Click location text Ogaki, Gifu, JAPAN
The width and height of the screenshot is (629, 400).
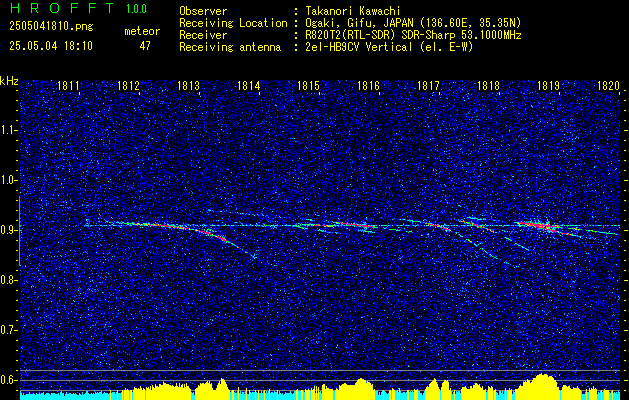pyautogui.click(x=359, y=23)
